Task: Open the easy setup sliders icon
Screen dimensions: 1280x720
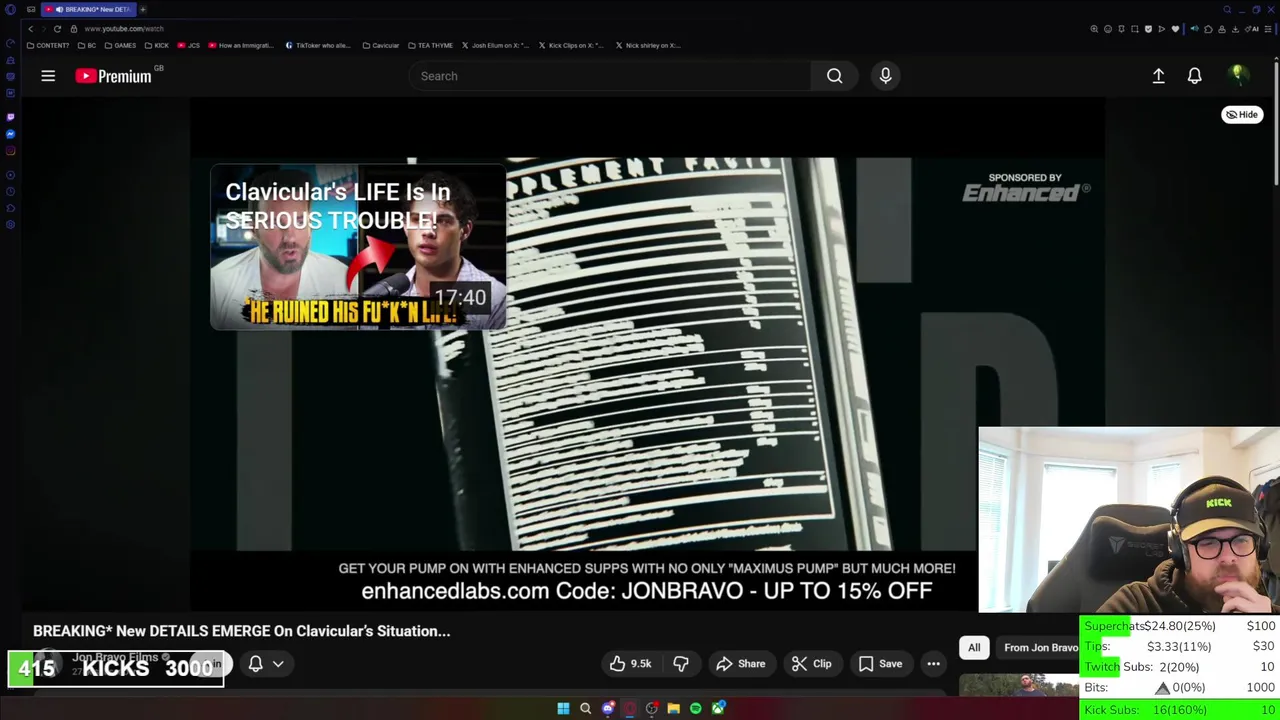Action: [x=1268, y=29]
